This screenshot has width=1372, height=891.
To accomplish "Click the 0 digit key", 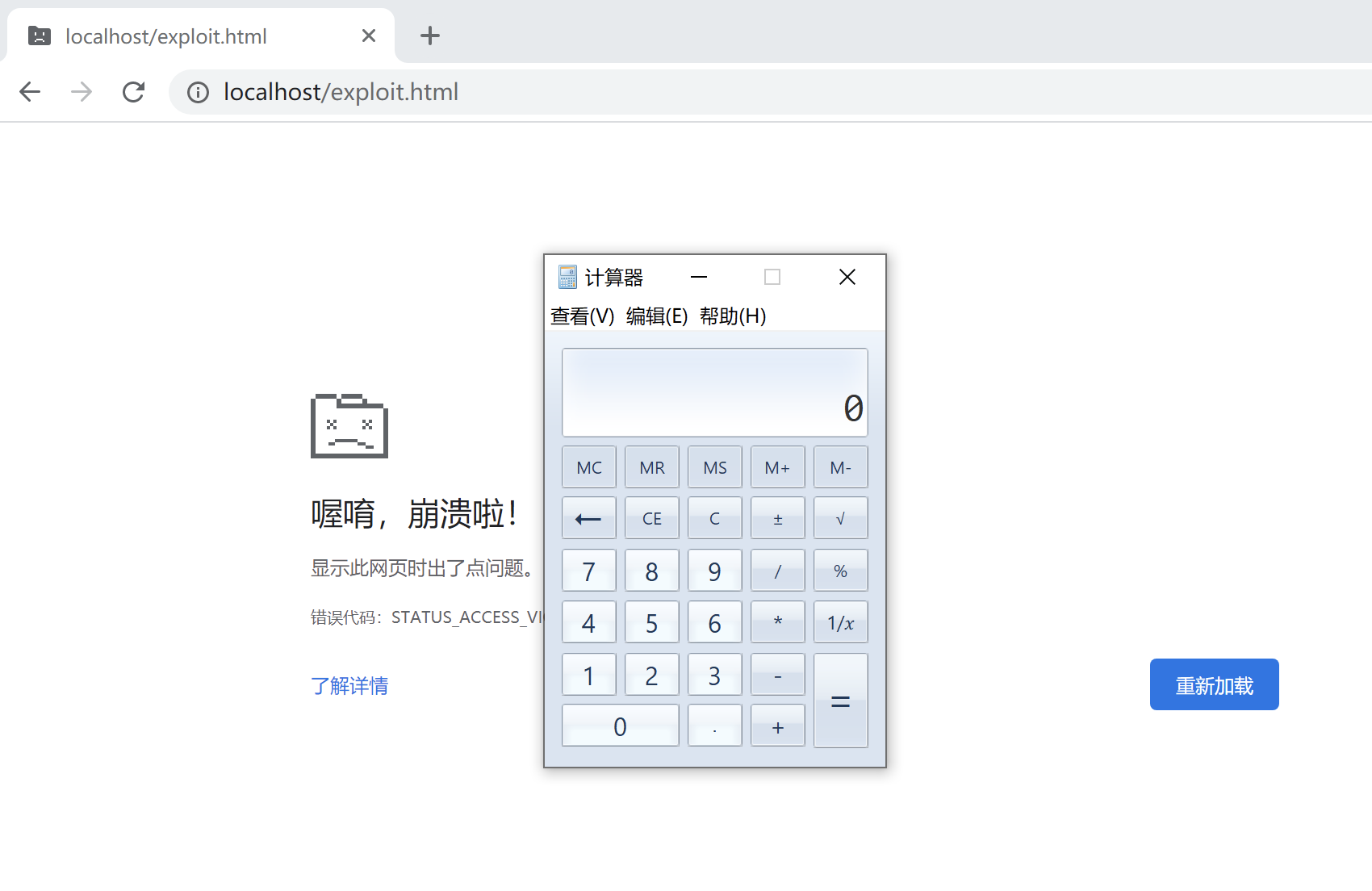I will click(x=621, y=726).
